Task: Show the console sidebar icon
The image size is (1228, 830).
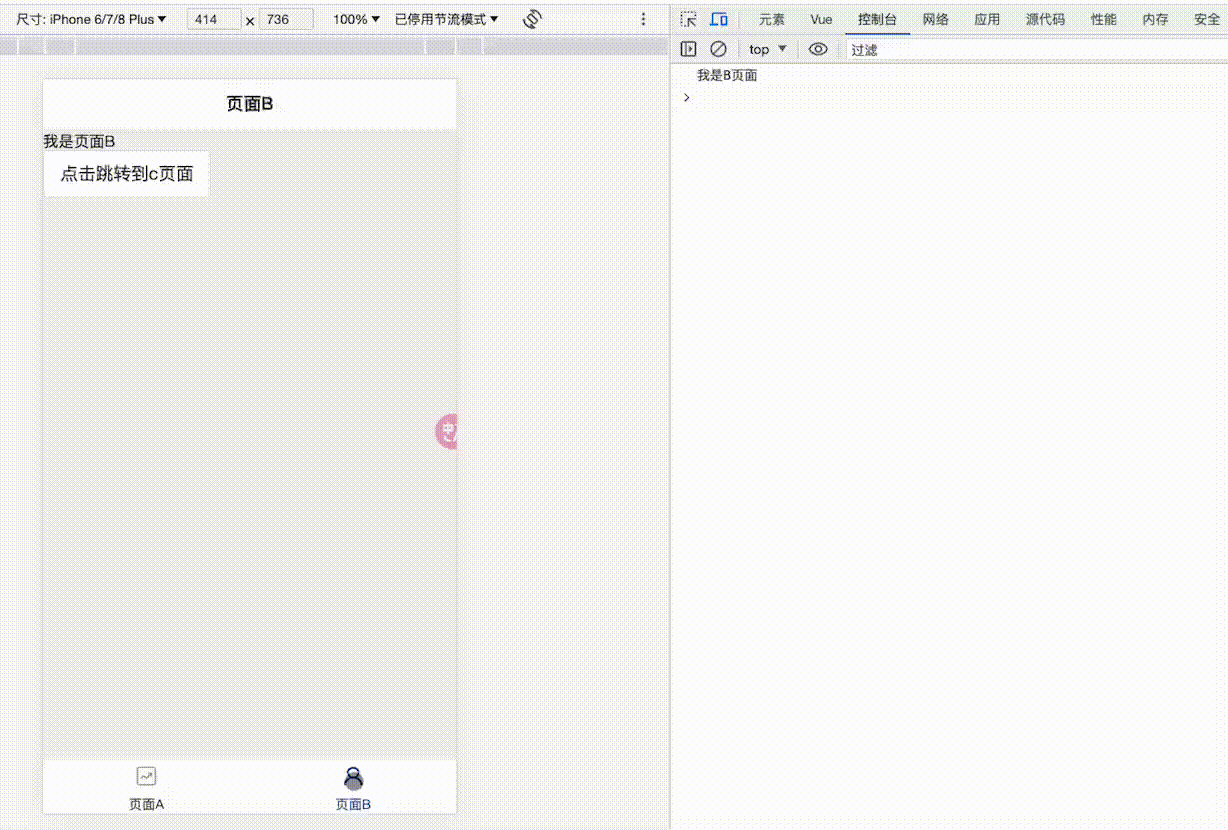Action: pyautogui.click(x=688, y=49)
